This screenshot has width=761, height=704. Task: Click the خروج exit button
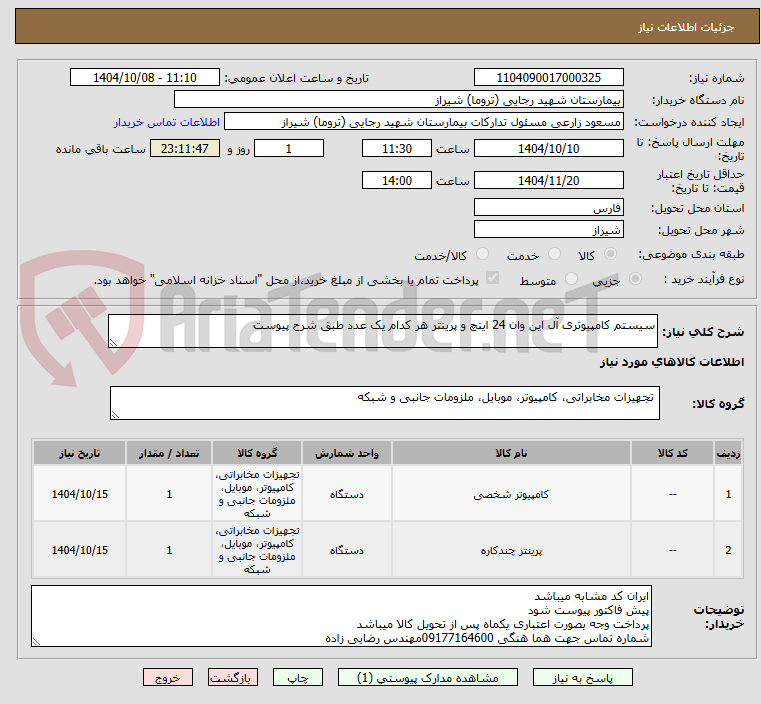(x=168, y=677)
